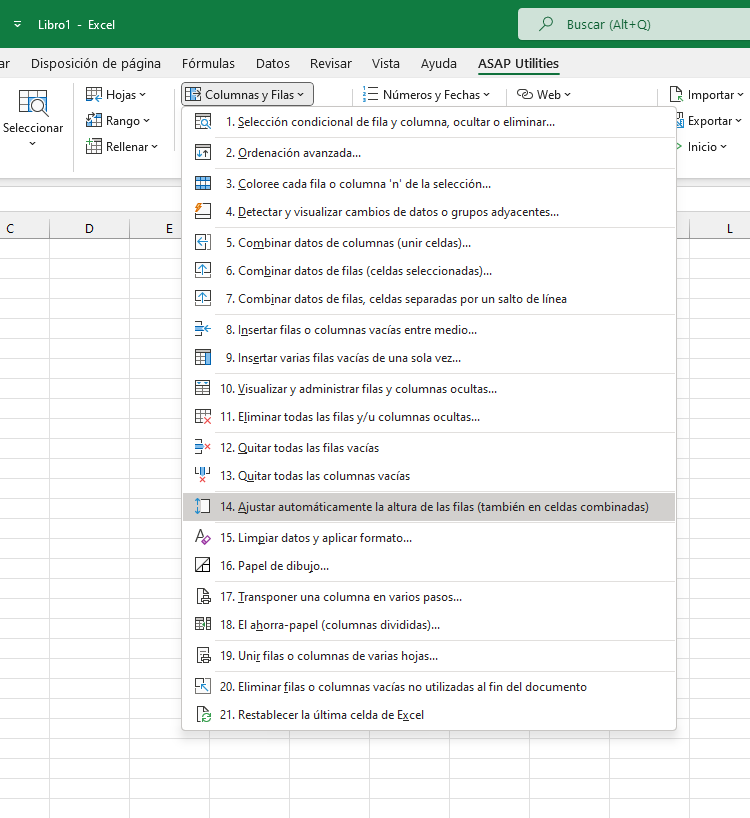This screenshot has height=818, width=750.
Task: Click the icon for item 7 salto de línea
Action: pos(202,298)
